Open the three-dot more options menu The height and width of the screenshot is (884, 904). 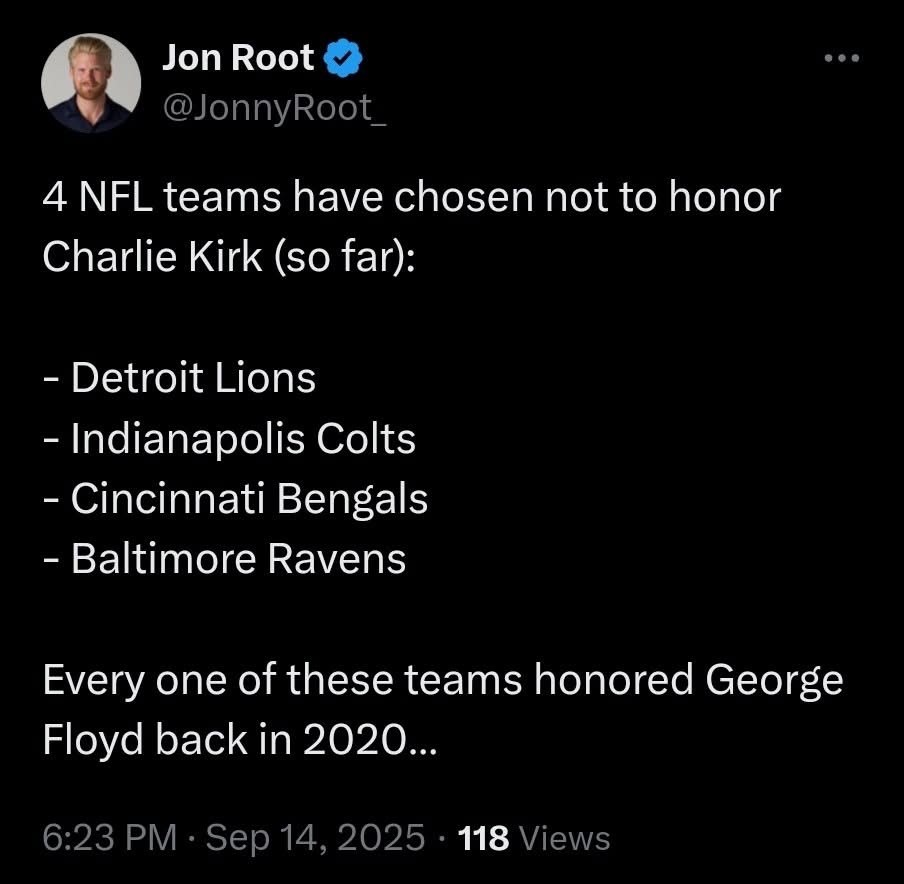[x=841, y=59]
